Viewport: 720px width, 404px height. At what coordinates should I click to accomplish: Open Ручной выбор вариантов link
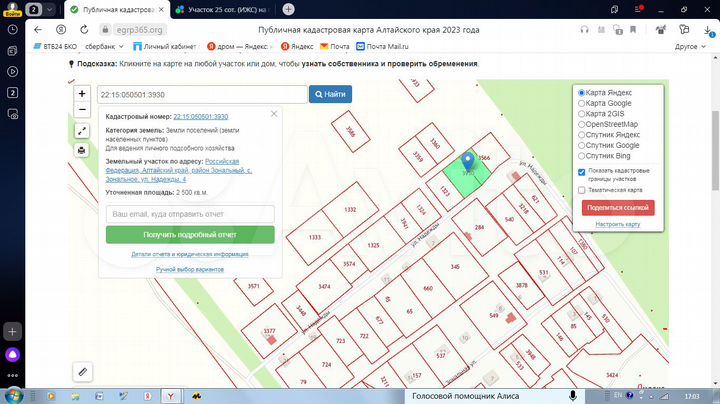190,269
